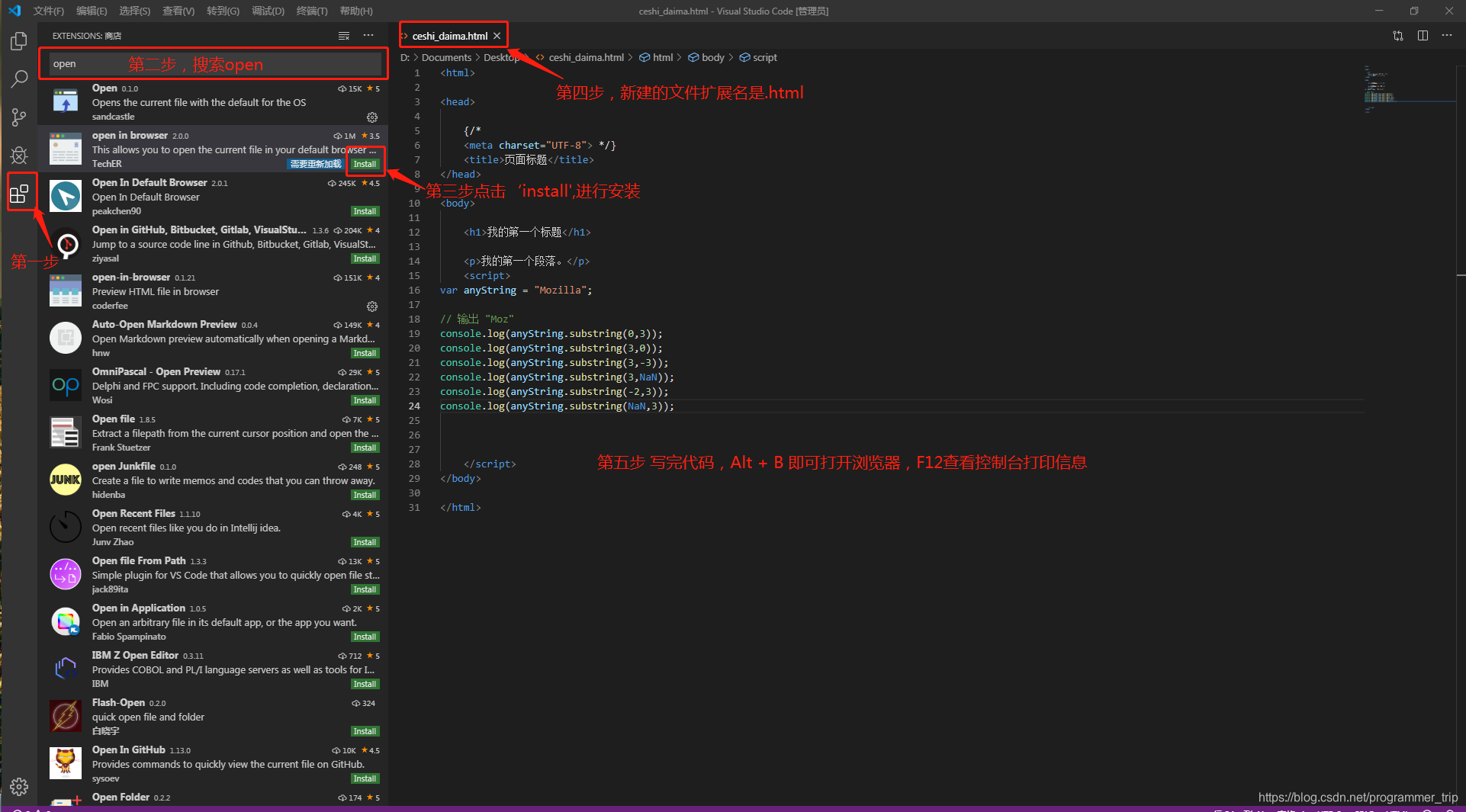
Task: Open the Source Control view
Action: 19,117
